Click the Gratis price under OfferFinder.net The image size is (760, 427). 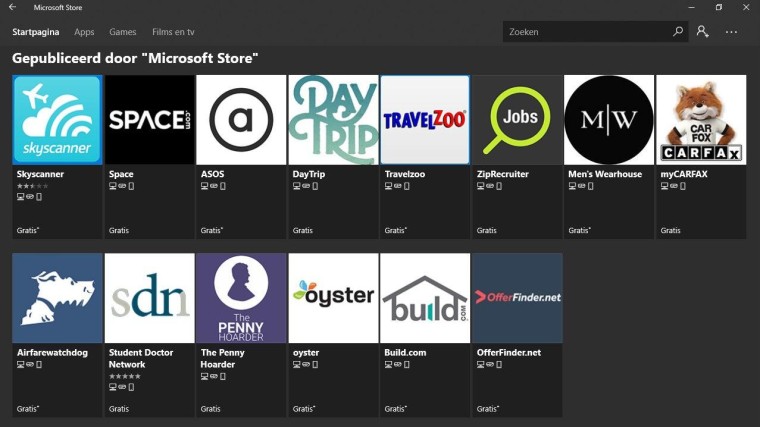[487, 409]
